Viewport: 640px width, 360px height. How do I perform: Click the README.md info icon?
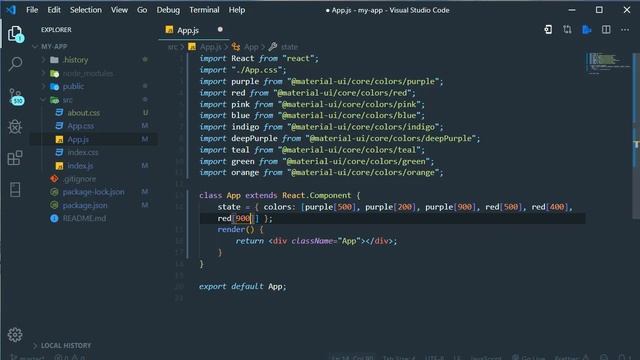[x=54, y=218]
